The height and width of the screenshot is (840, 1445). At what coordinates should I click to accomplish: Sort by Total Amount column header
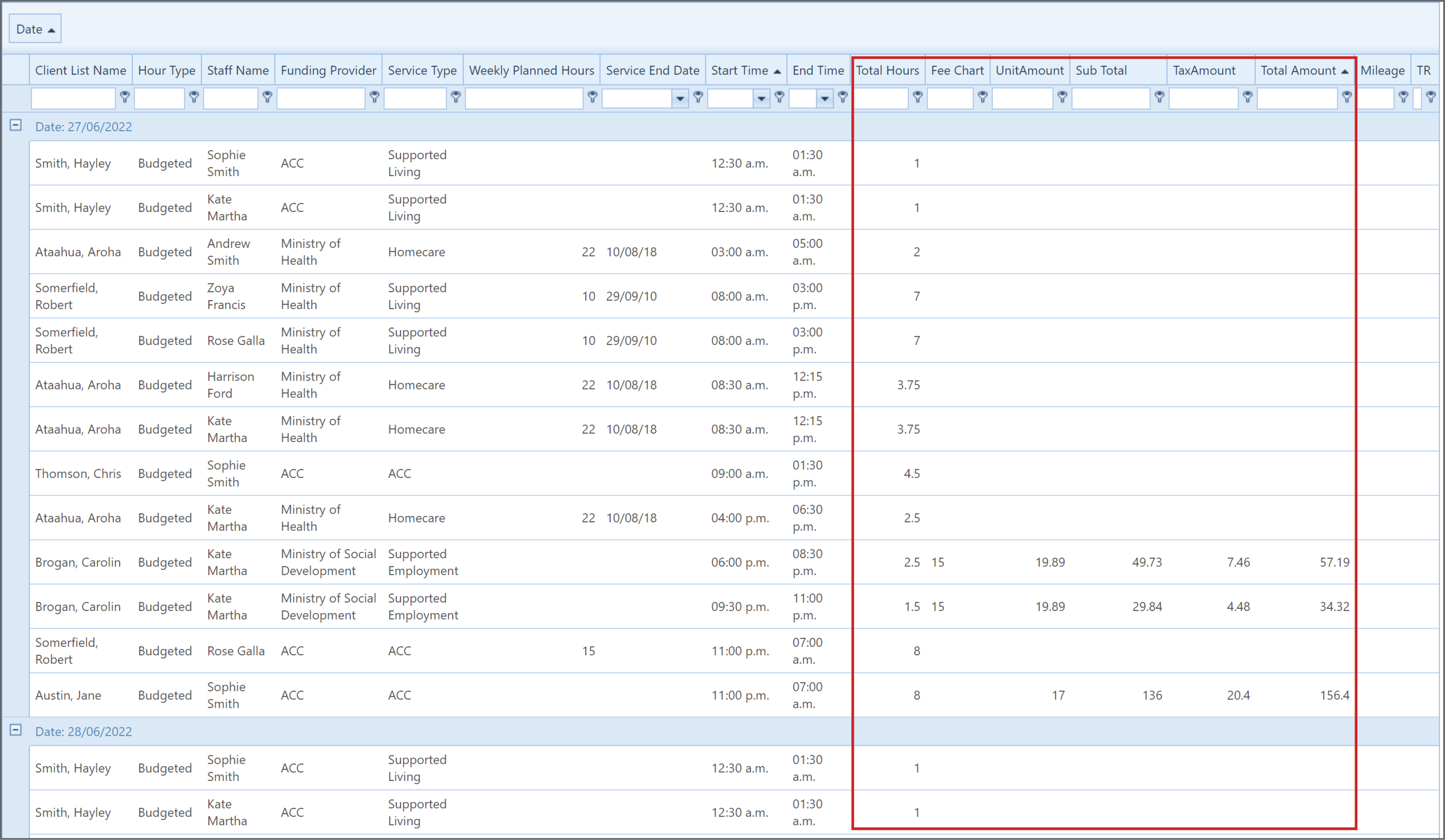click(x=1304, y=71)
